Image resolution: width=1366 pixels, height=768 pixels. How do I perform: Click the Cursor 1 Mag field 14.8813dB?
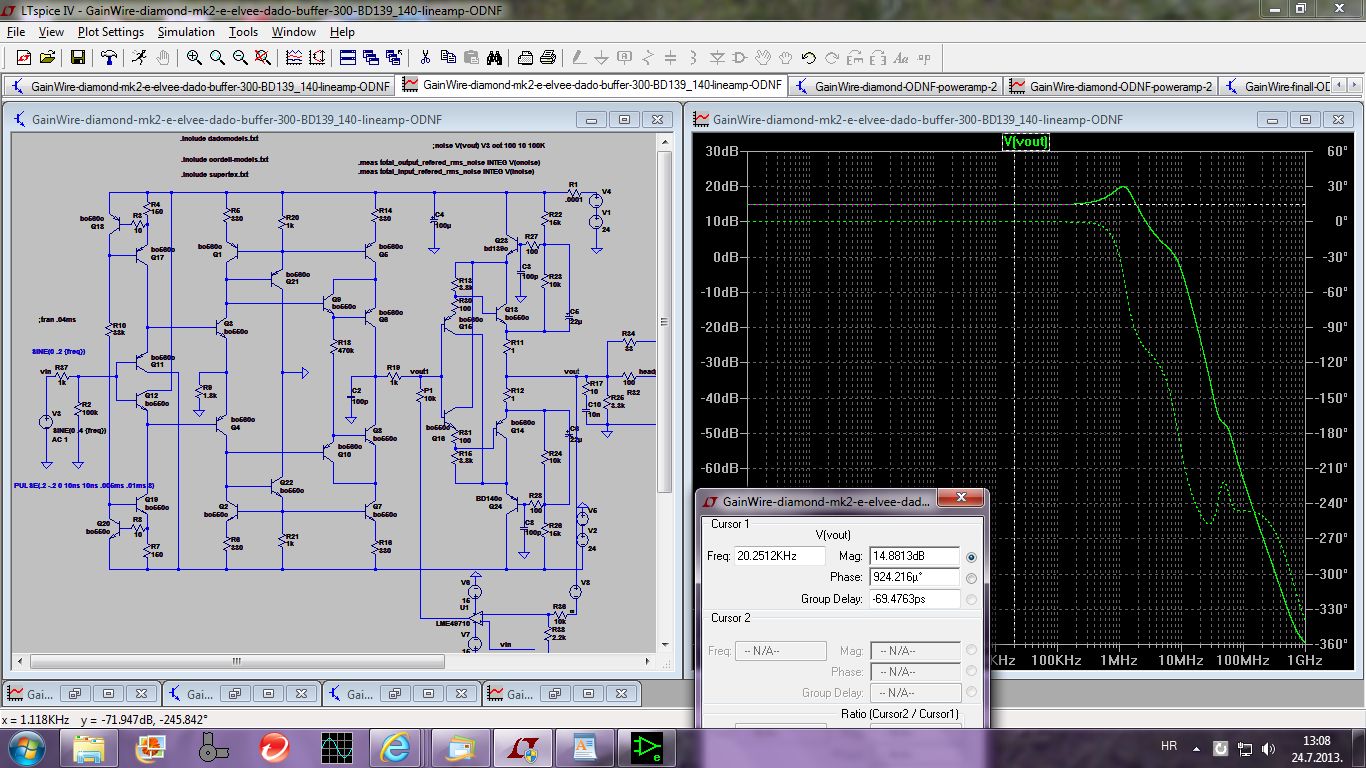click(915, 556)
